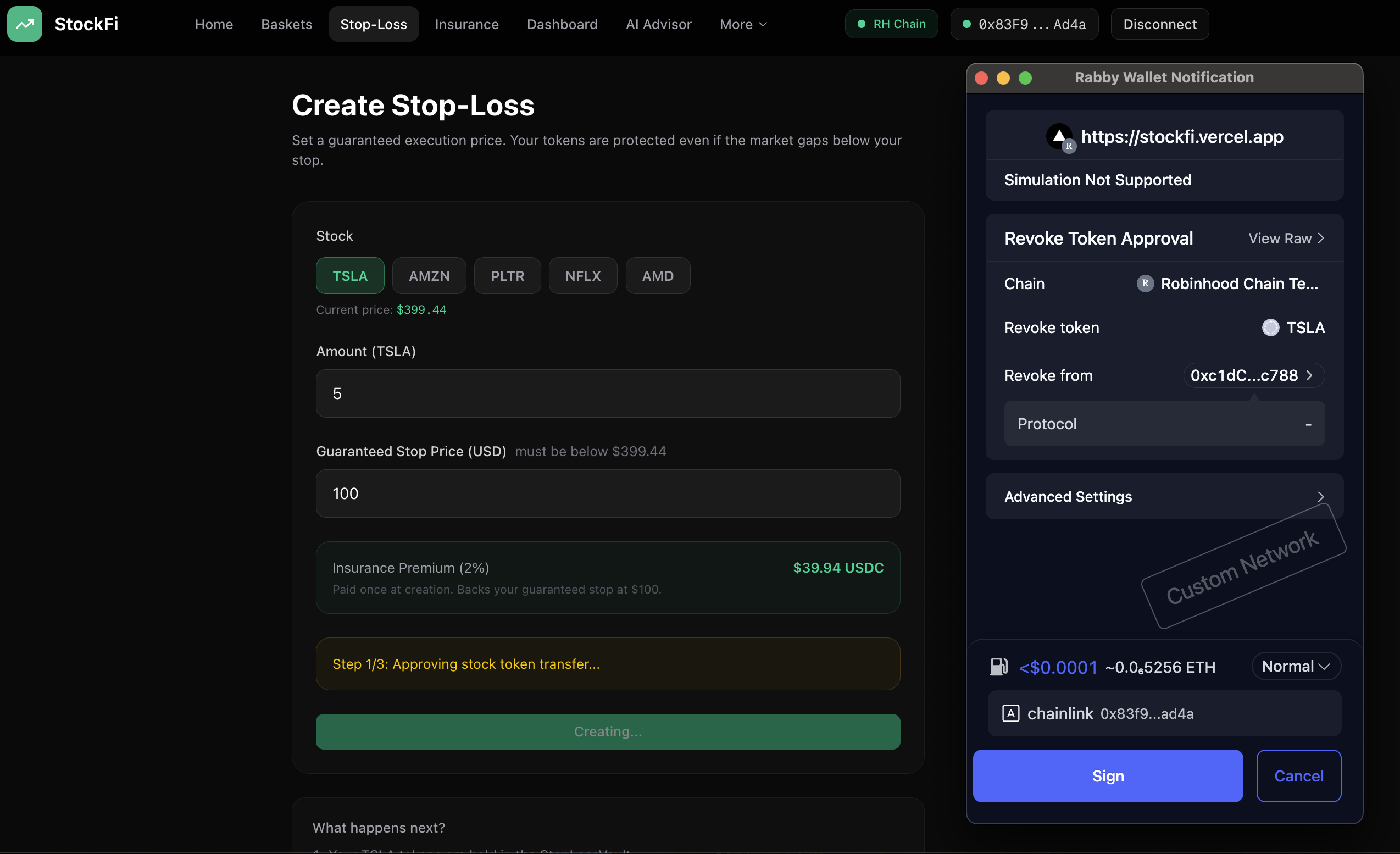Expand the Advanced Settings section
Screen dimensions: 1400x854
coord(1164,497)
